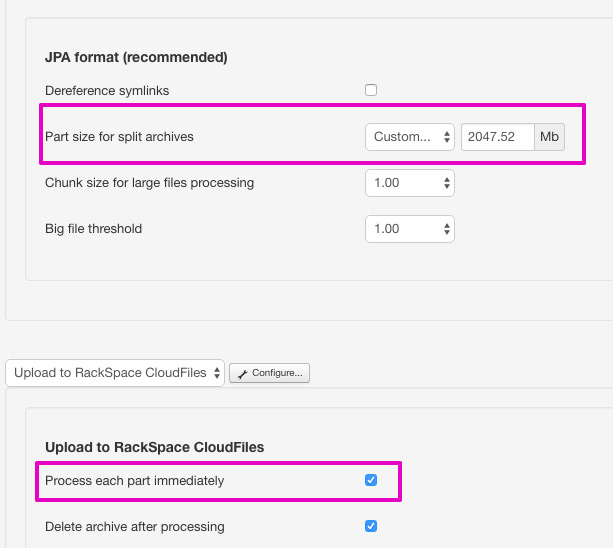
Task: Click the Process each part immediately label
Action: [x=134, y=481]
